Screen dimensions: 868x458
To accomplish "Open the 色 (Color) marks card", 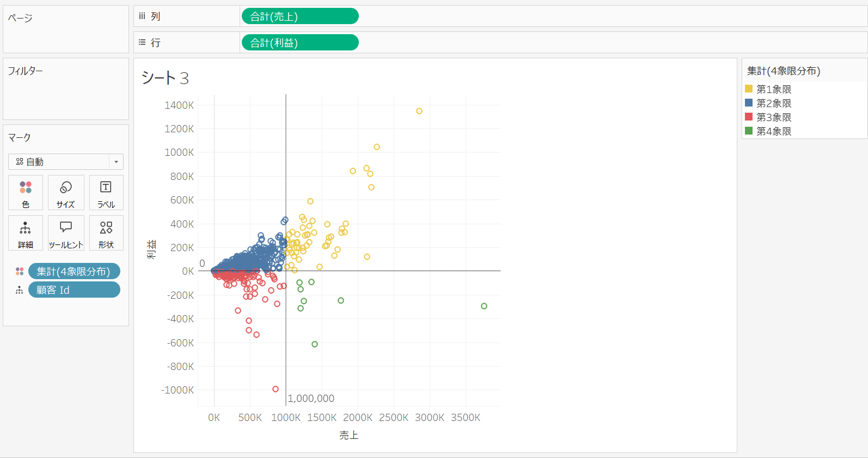I will [x=25, y=193].
